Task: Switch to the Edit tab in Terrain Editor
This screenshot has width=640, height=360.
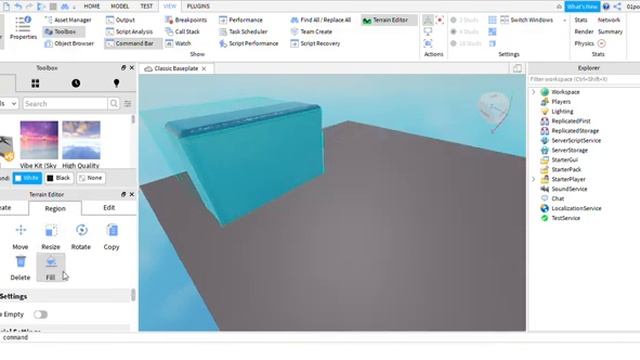Action: pyautogui.click(x=109, y=208)
